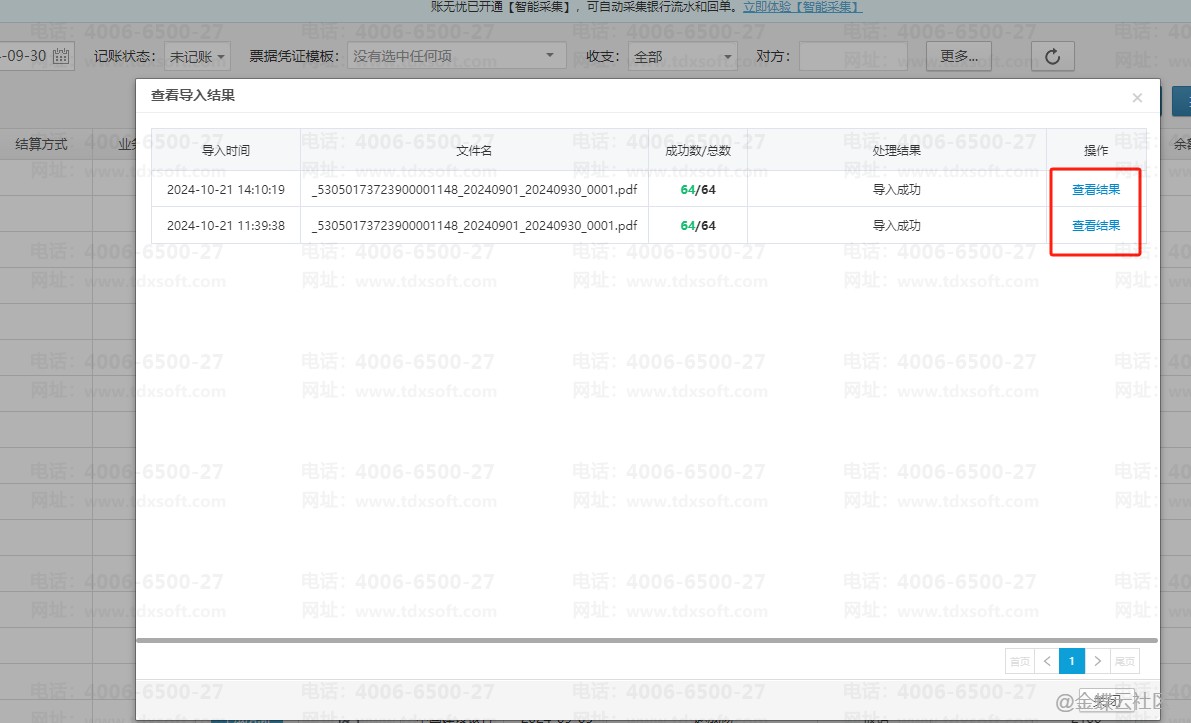Click the 文件名 column header
This screenshot has width=1191, height=723.
point(474,151)
